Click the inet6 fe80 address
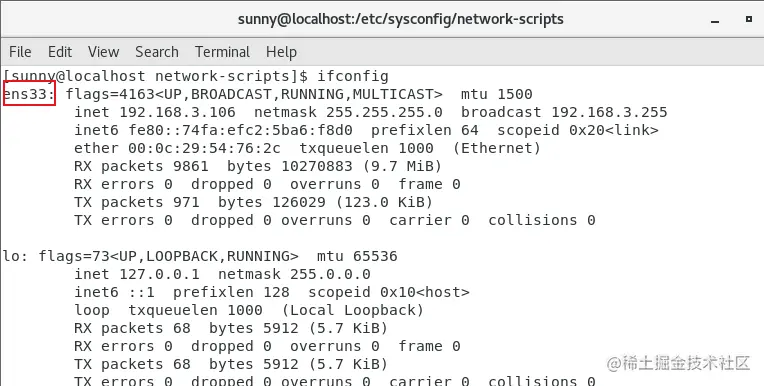Screen dimensions: 764x386 click(240, 130)
